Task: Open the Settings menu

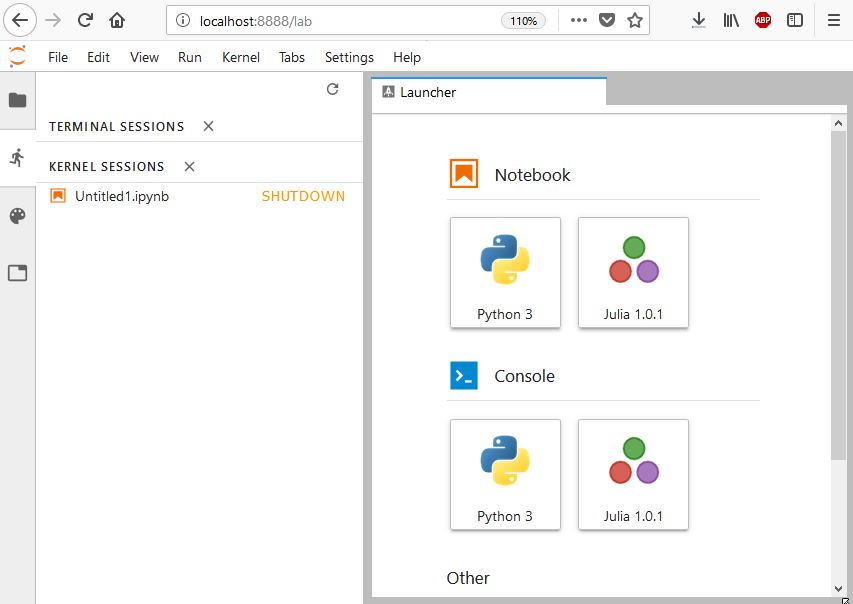Action: (x=349, y=57)
